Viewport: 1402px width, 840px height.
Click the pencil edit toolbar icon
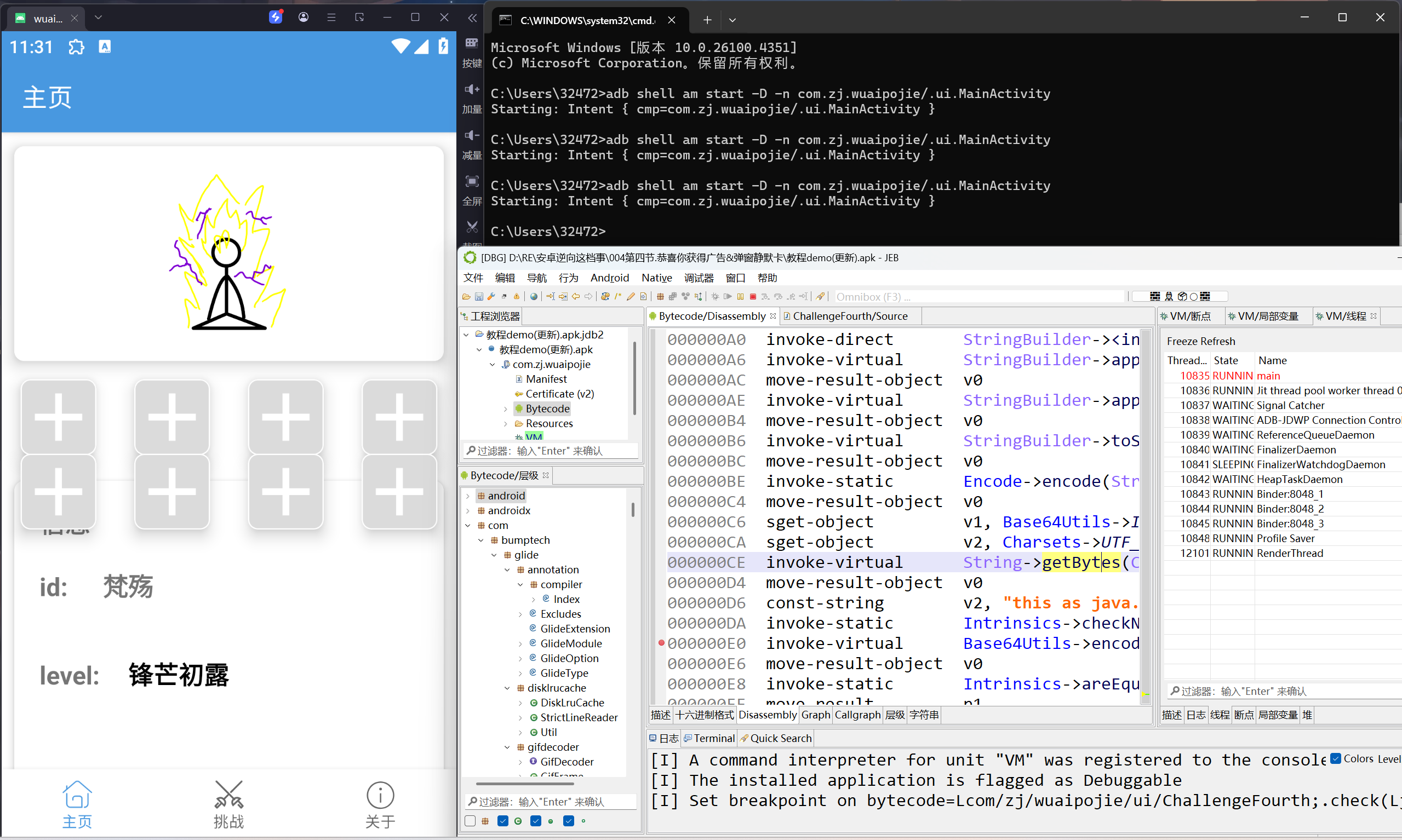pyautogui.click(x=630, y=297)
